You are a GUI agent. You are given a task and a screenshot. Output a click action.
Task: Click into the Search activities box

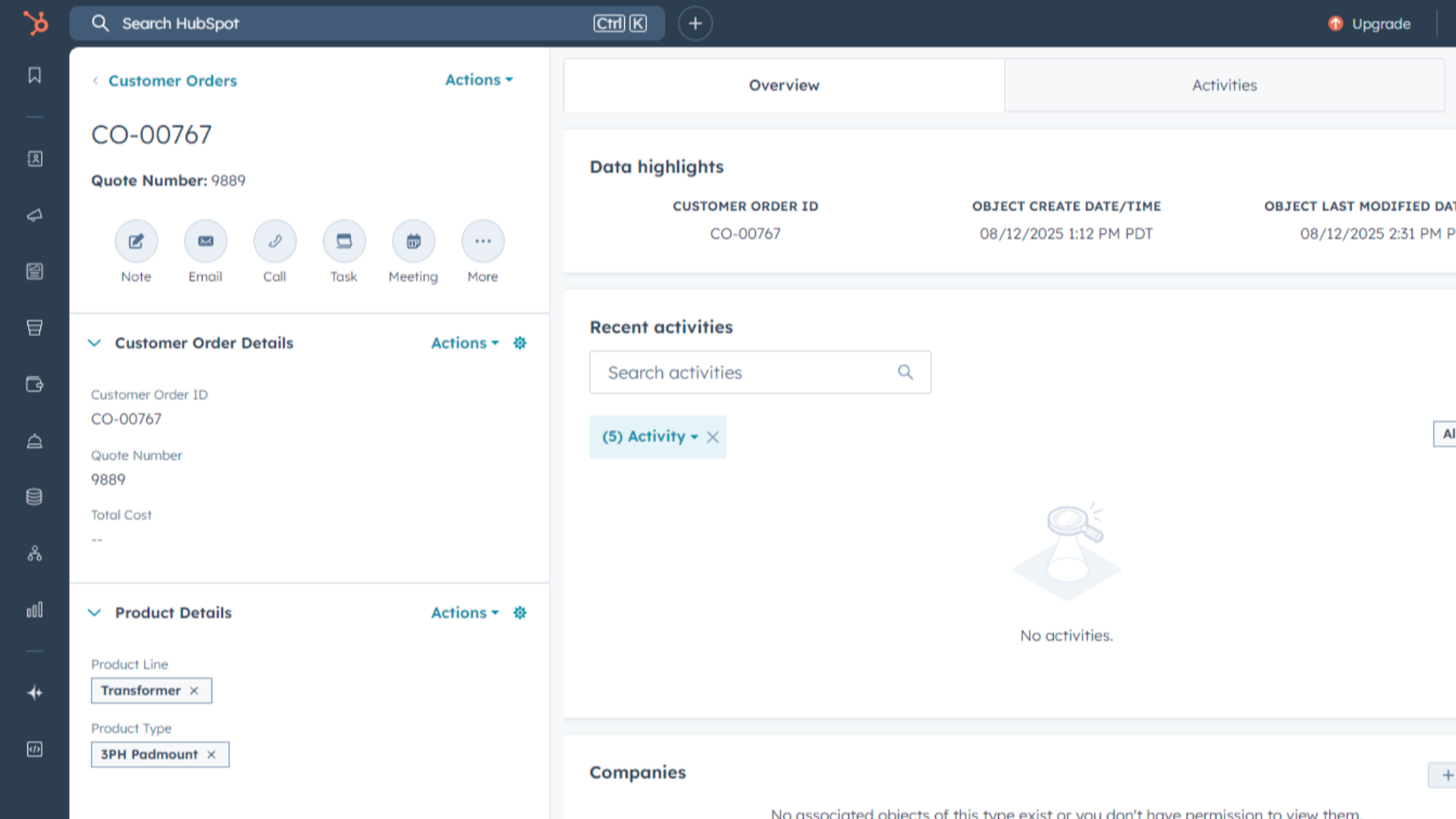760,372
